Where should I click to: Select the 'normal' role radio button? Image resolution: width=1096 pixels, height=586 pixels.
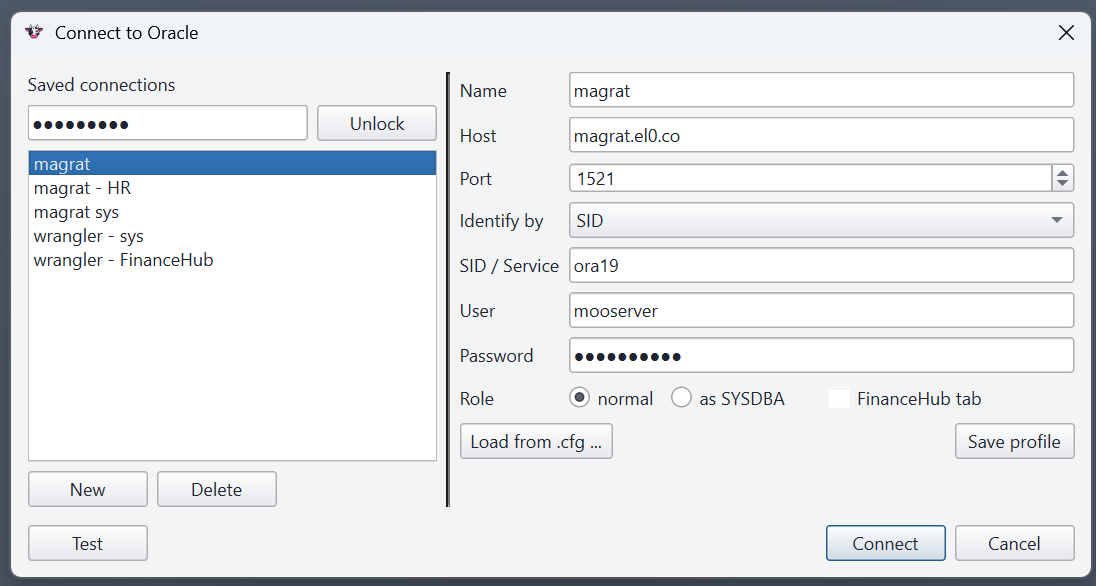(579, 398)
